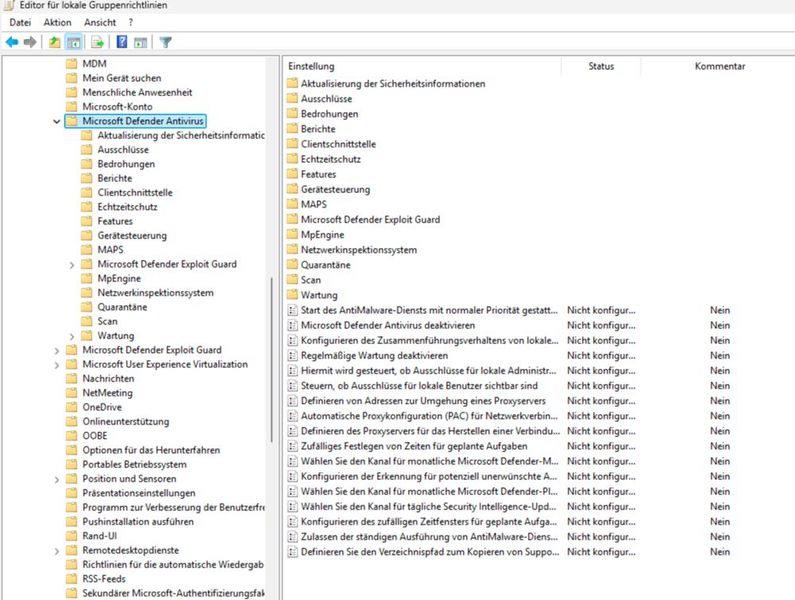Image resolution: width=795 pixels, height=600 pixels.
Task: Toggle the show/hide console tree icon
Action: click(x=74, y=42)
